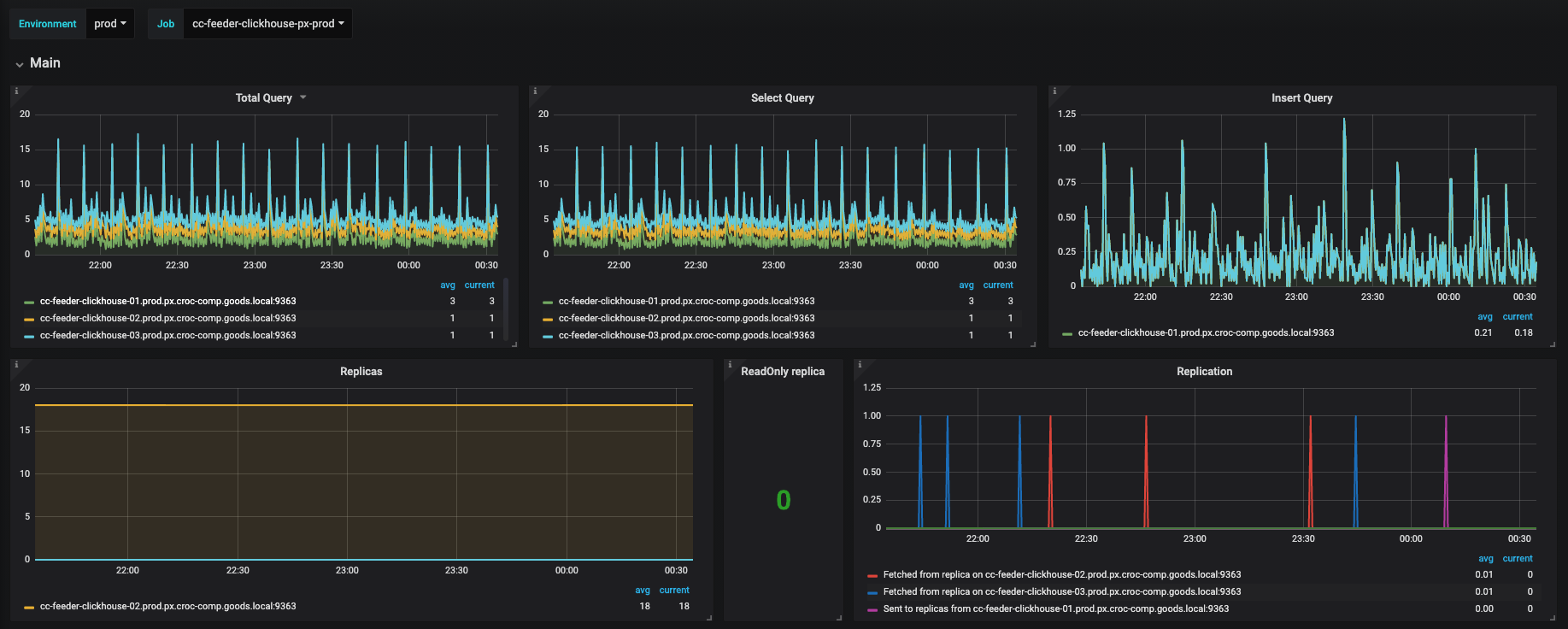
Task: Click the info icon on Insert Query panel
Action: (x=1054, y=91)
